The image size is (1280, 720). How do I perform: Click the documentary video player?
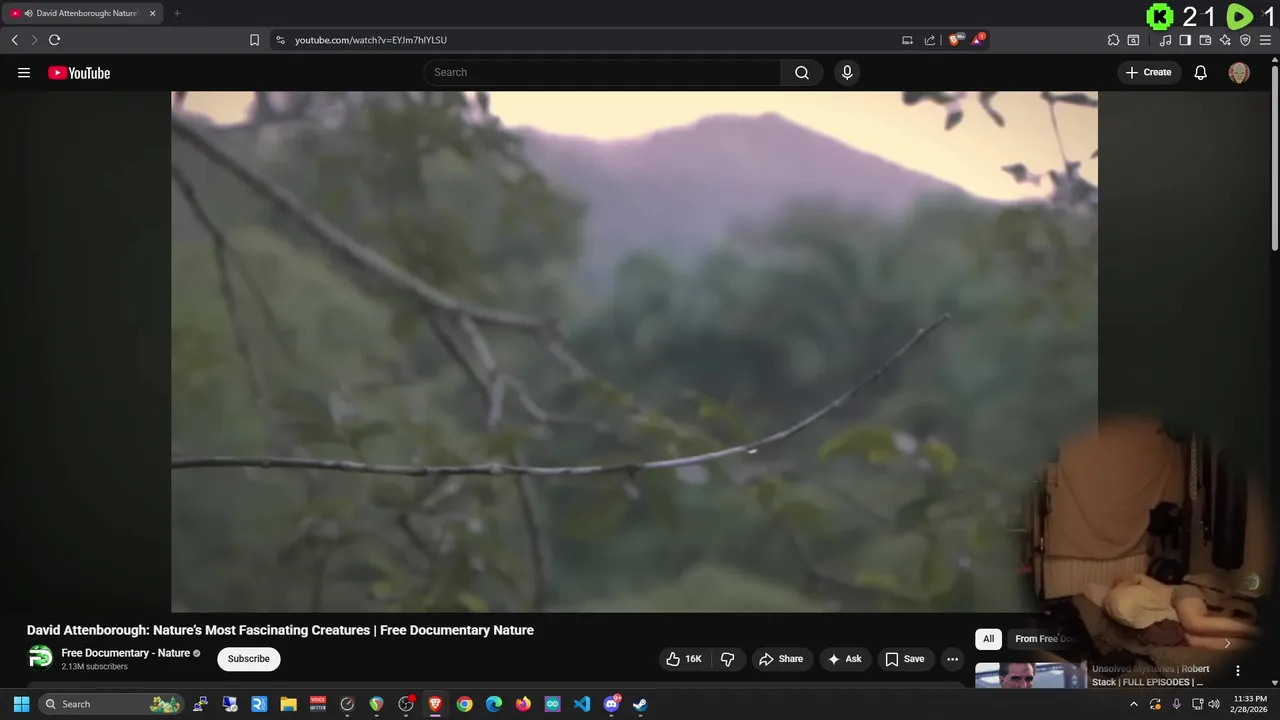click(x=634, y=351)
